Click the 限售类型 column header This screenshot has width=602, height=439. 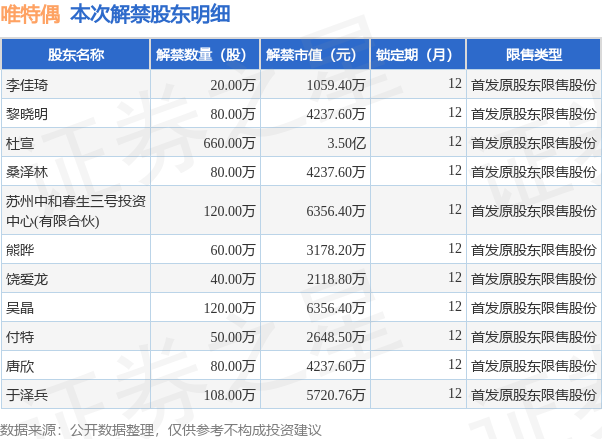pos(534,55)
